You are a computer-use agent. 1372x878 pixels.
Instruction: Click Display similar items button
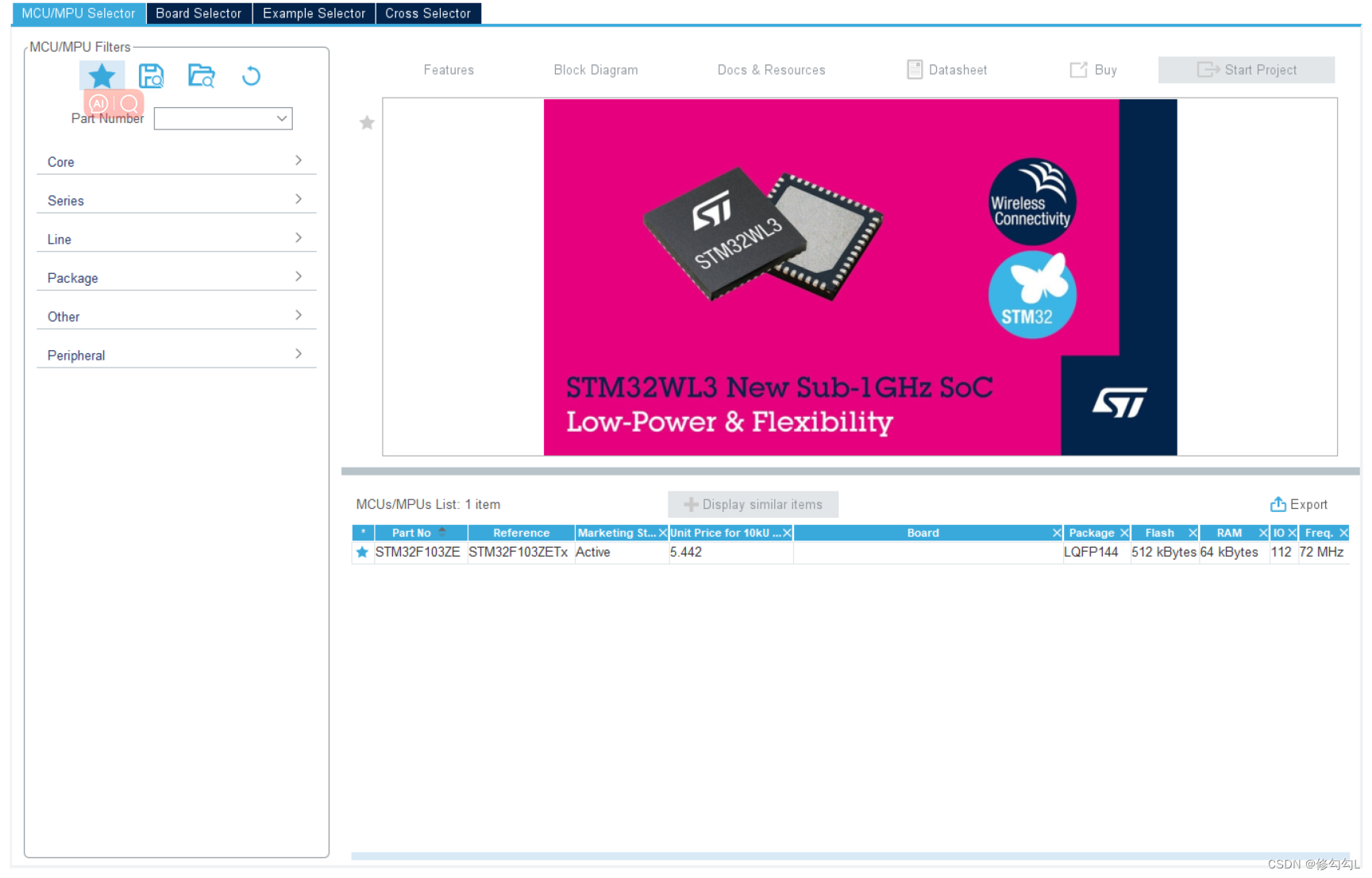[x=753, y=504]
